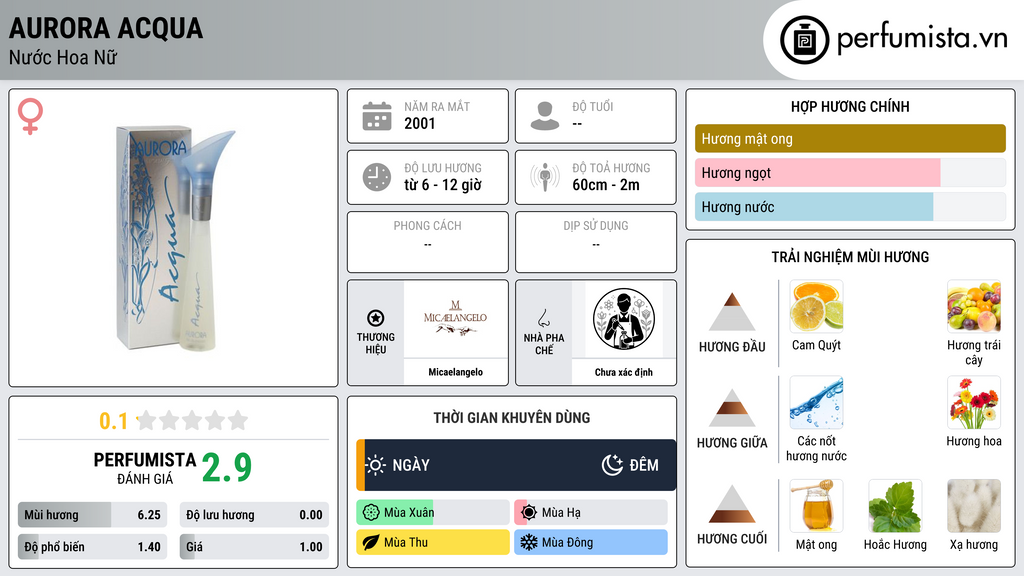Image resolution: width=1024 pixels, height=576 pixels.
Task: Open the Hoắc Hương patchouli leaf image
Action: [895, 506]
